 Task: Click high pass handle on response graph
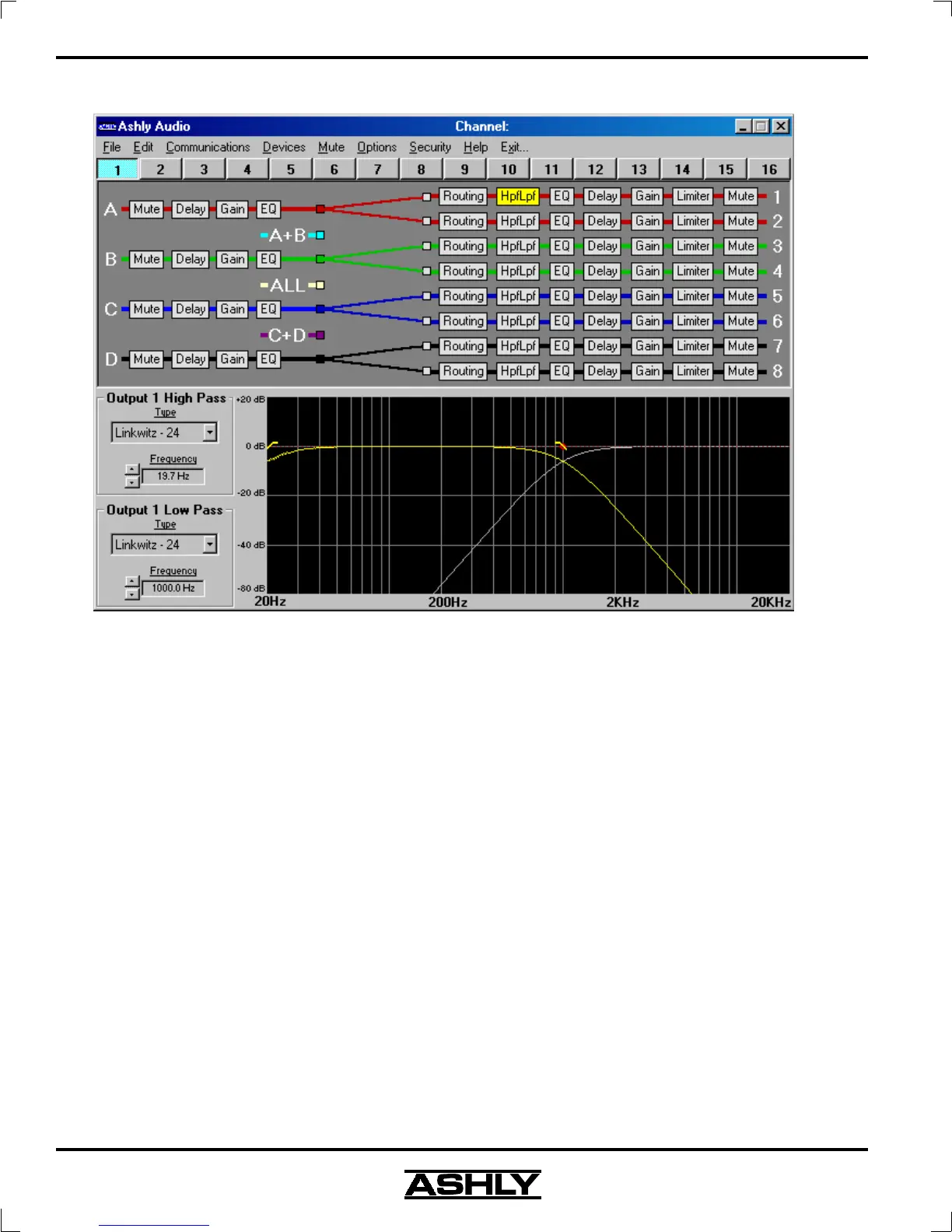point(272,444)
